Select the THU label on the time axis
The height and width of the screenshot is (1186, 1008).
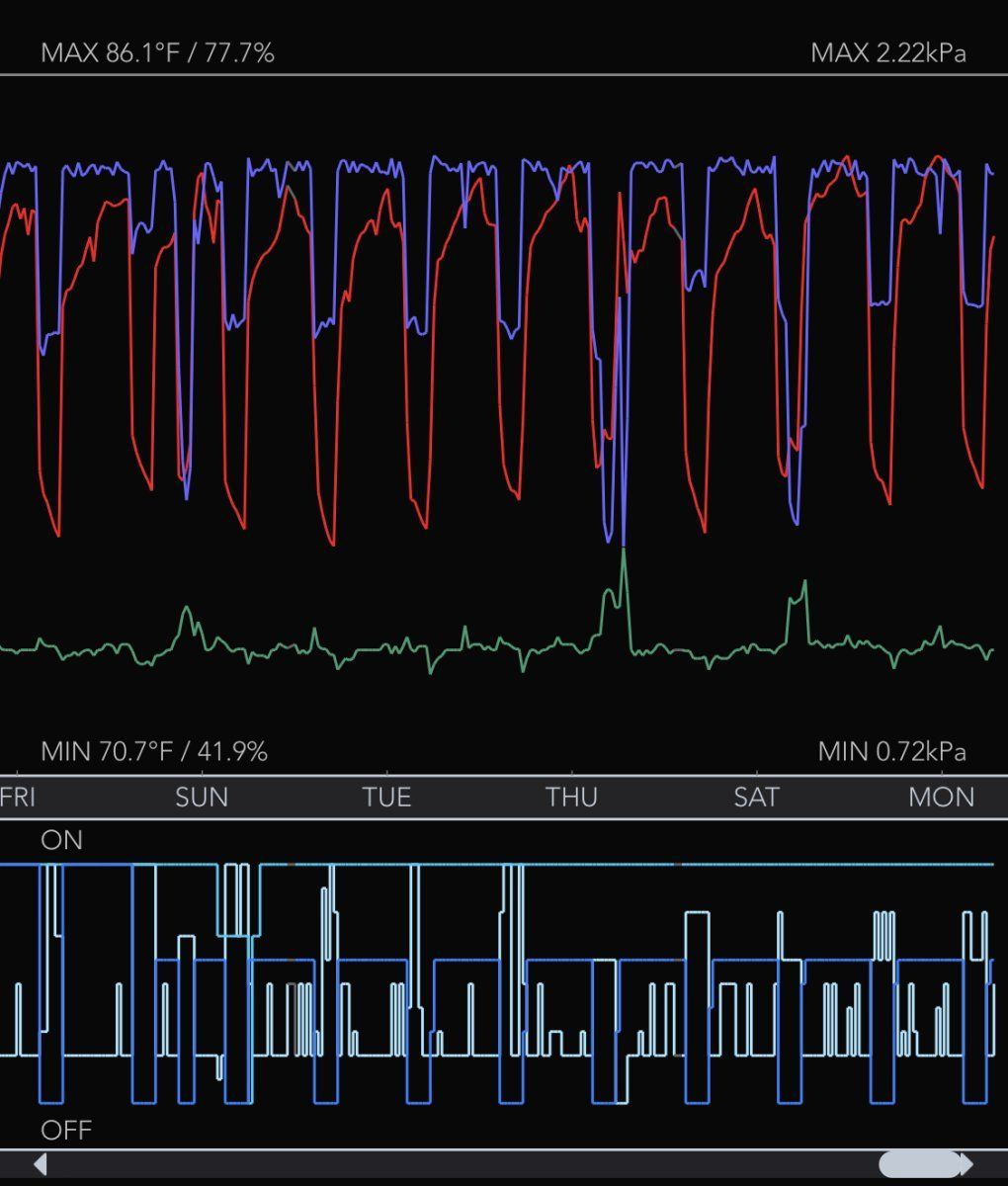[x=572, y=797]
